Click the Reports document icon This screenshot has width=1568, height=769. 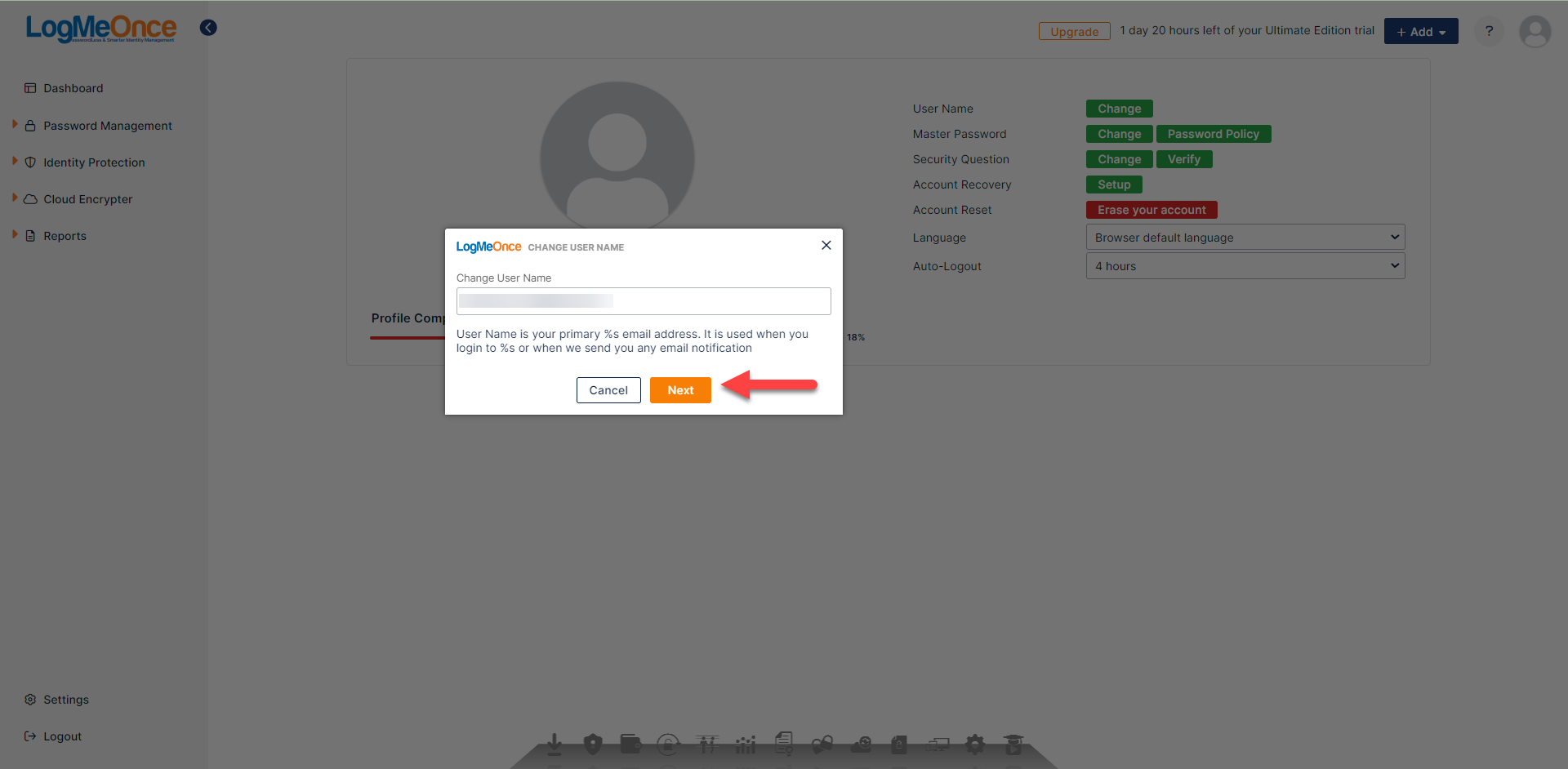tap(30, 236)
